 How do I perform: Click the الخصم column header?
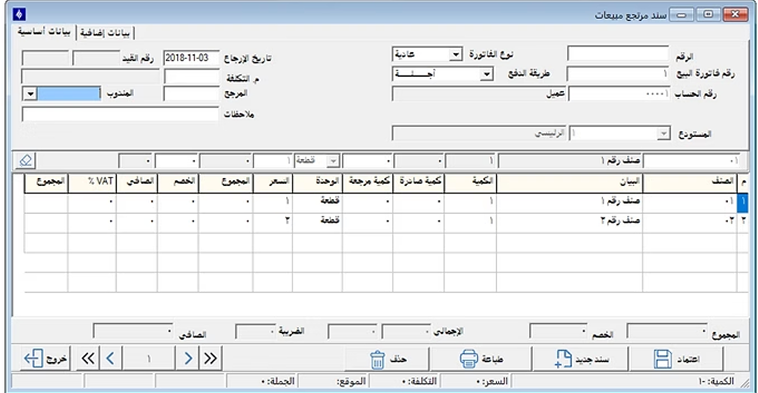pos(178,182)
